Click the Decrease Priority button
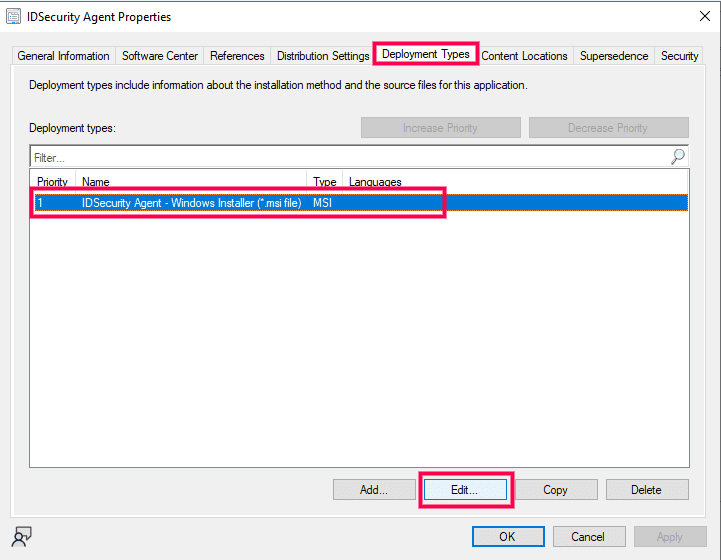721x560 pixels. [x=608, y=128]
